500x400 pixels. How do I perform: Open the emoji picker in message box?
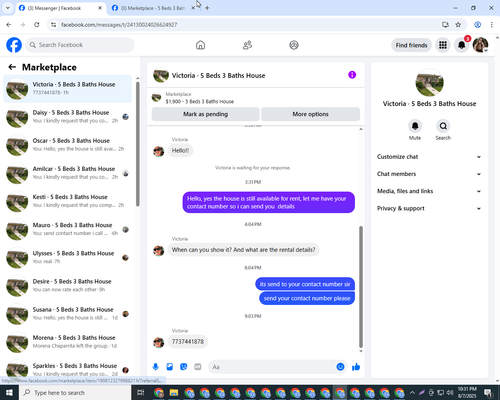tap(340, 367)
